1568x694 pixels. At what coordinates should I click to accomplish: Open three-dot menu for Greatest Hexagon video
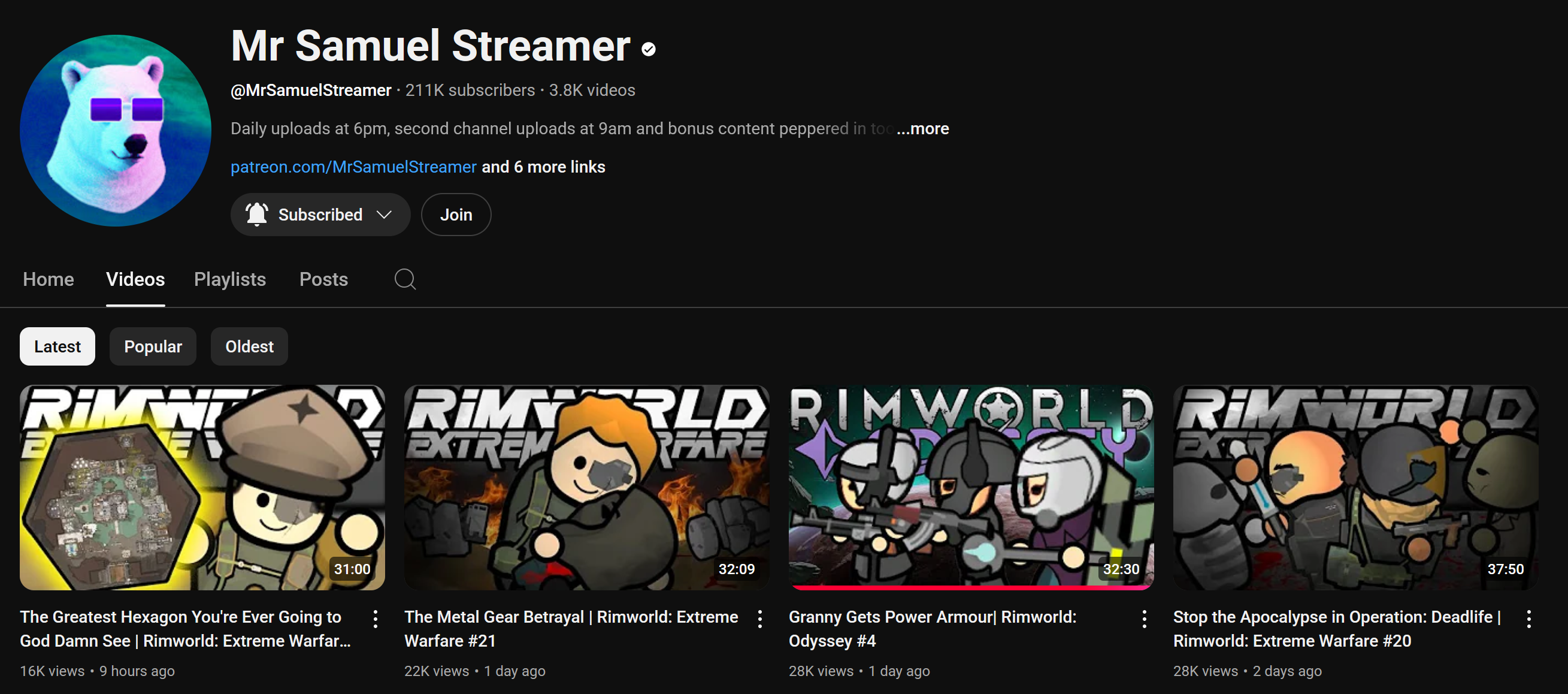click(x=376, y=619)
